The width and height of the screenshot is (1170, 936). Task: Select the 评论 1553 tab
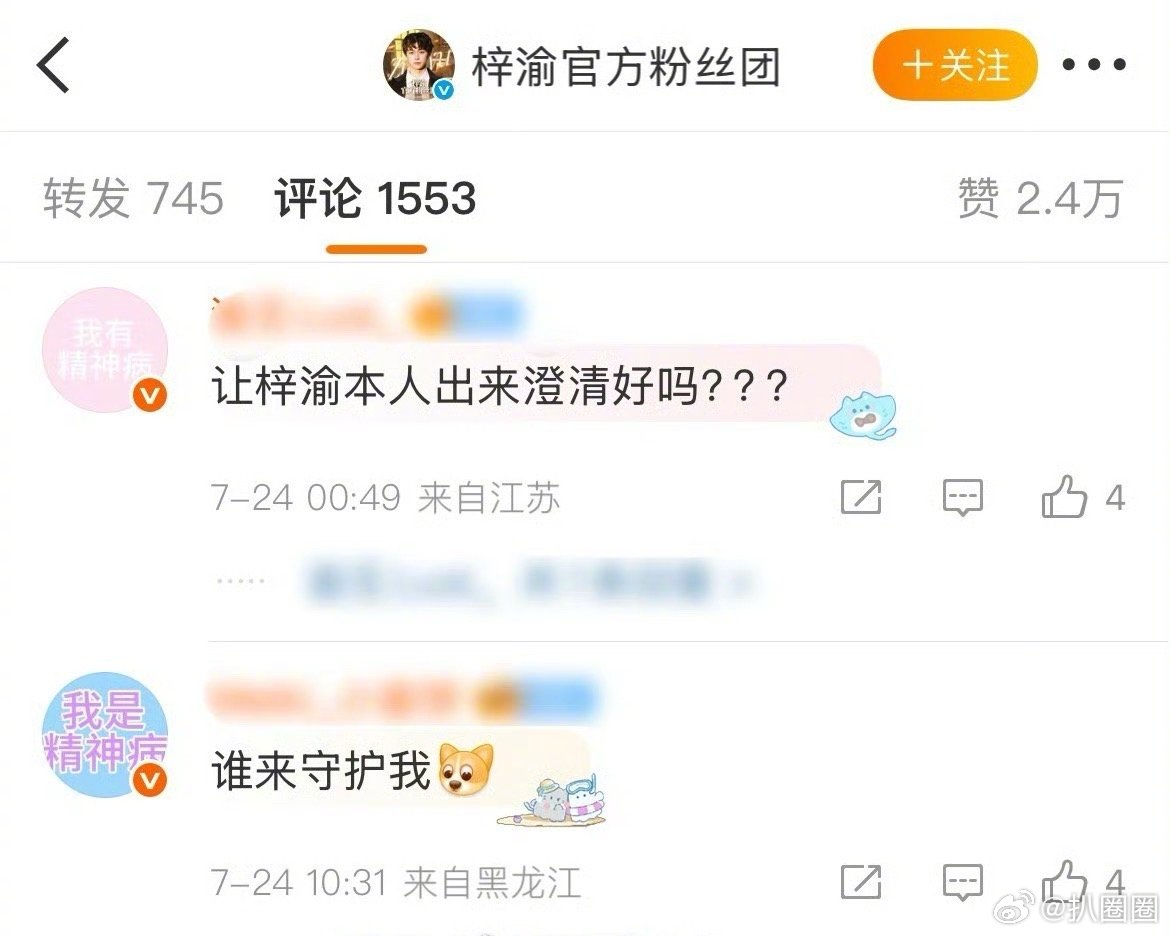[375, 199]
